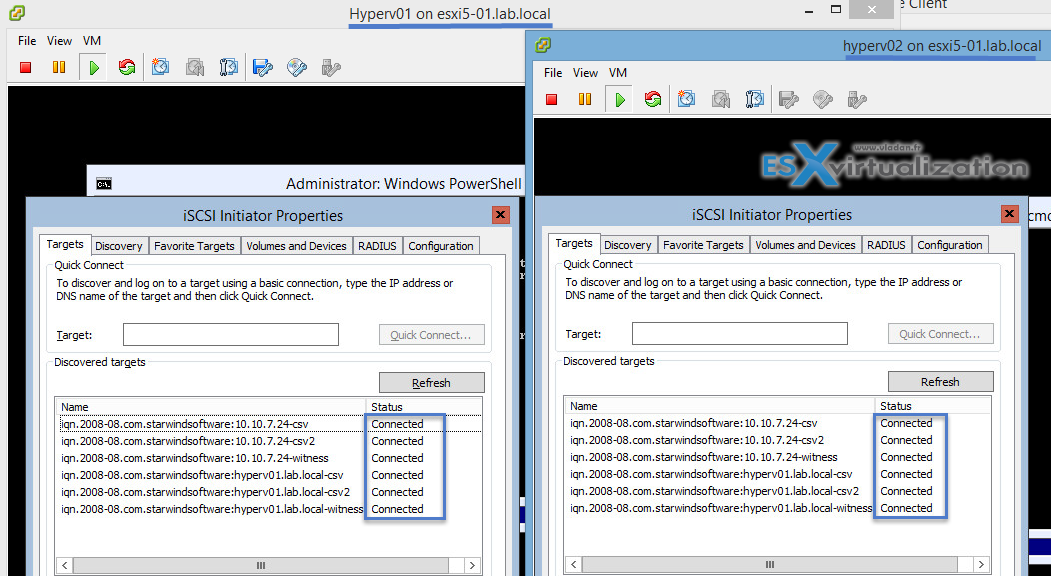Click Revert to snapshot icon in Hyperv01 toolbar
This screenshot has width=1051, height=576.
click(x=194, y=67)
